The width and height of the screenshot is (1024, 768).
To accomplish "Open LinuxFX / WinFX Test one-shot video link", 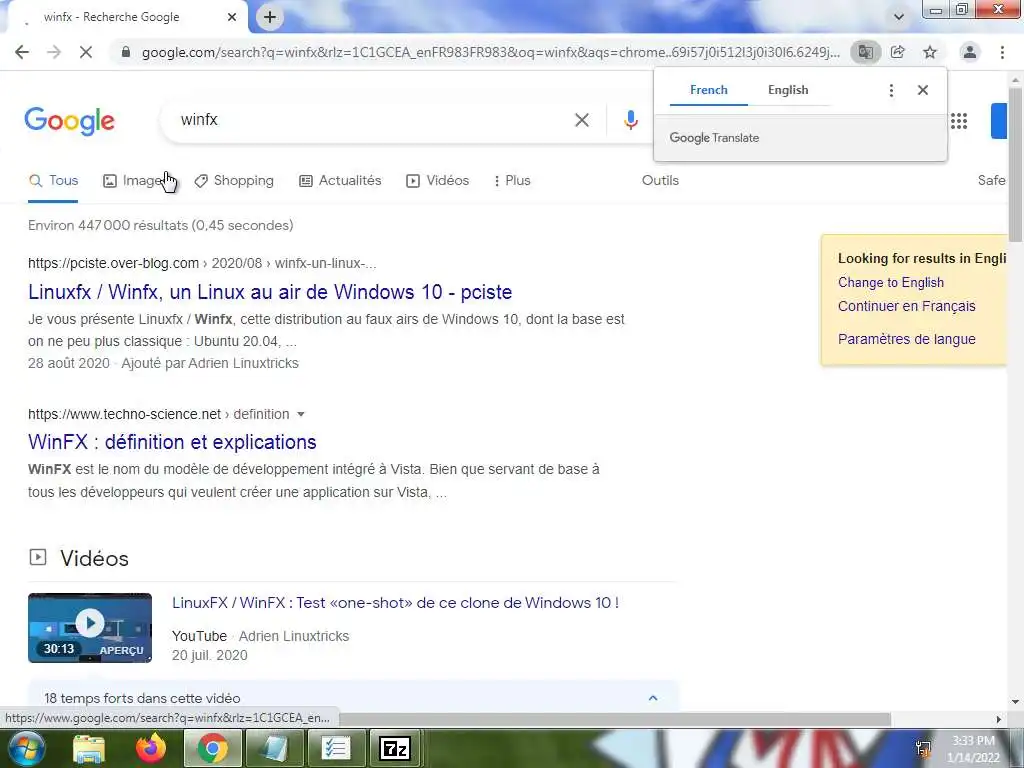I will tap(396, 603).
